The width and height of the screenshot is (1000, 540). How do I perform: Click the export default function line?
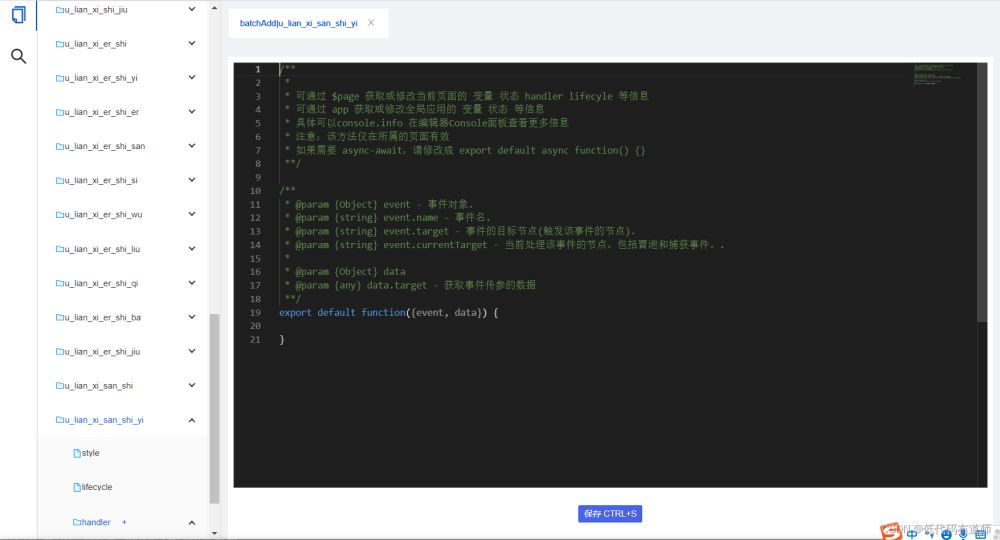[388, 312]
